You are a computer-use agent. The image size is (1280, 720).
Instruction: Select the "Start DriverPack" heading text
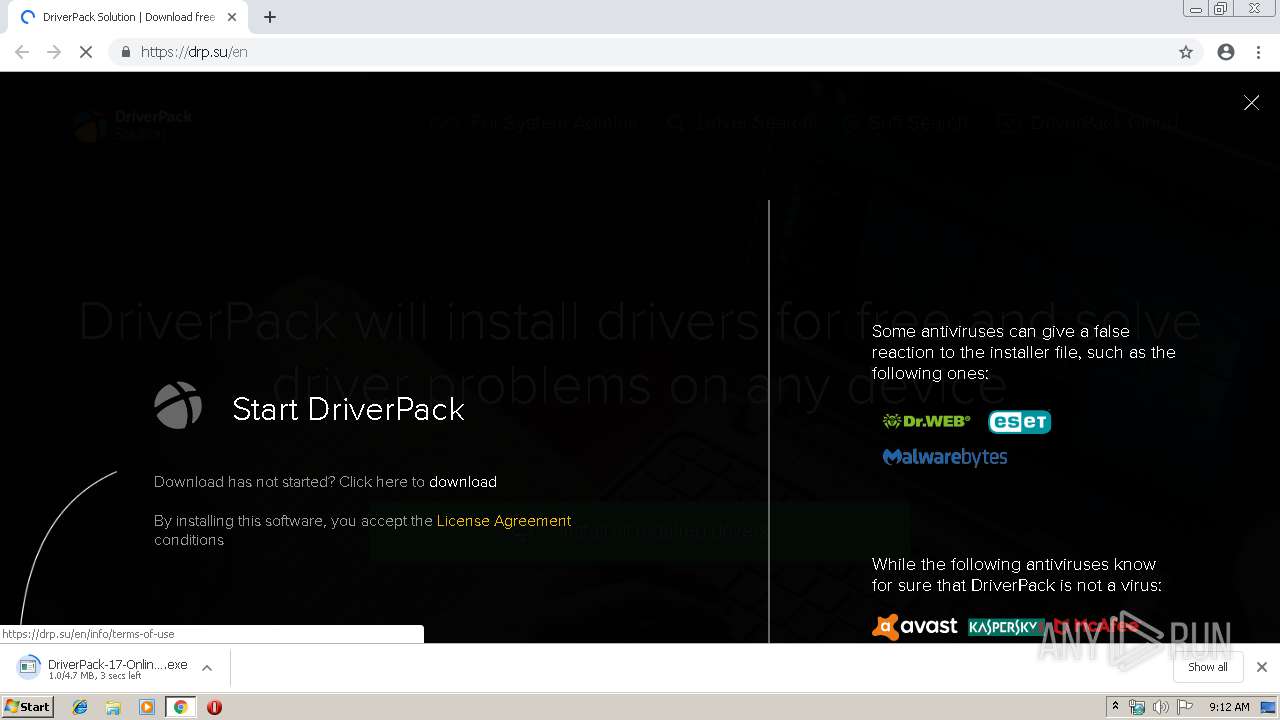click(x=348, y=409)
